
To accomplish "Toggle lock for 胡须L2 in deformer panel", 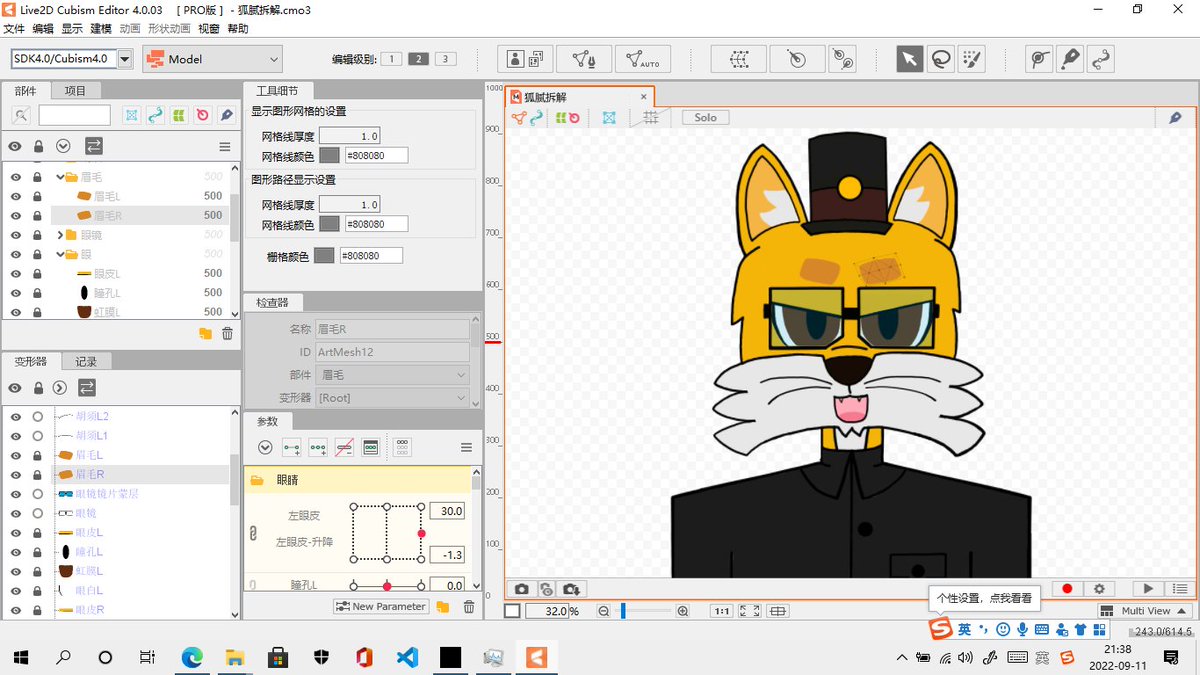I will point(37,416).
